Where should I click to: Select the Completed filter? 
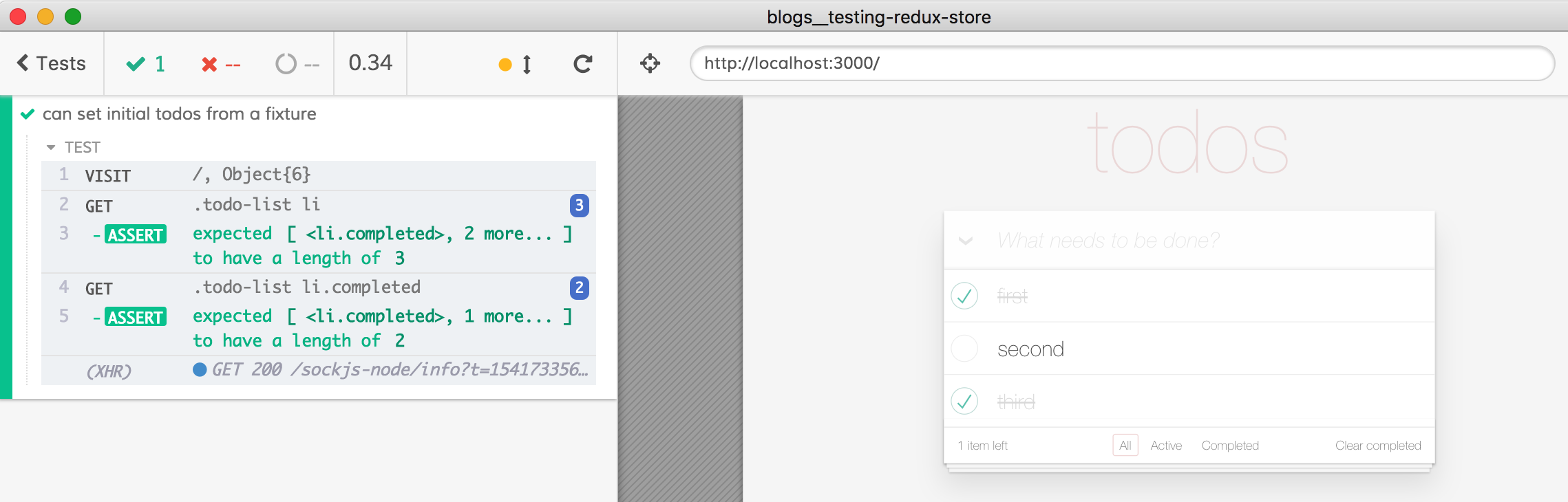point(1230,446)
